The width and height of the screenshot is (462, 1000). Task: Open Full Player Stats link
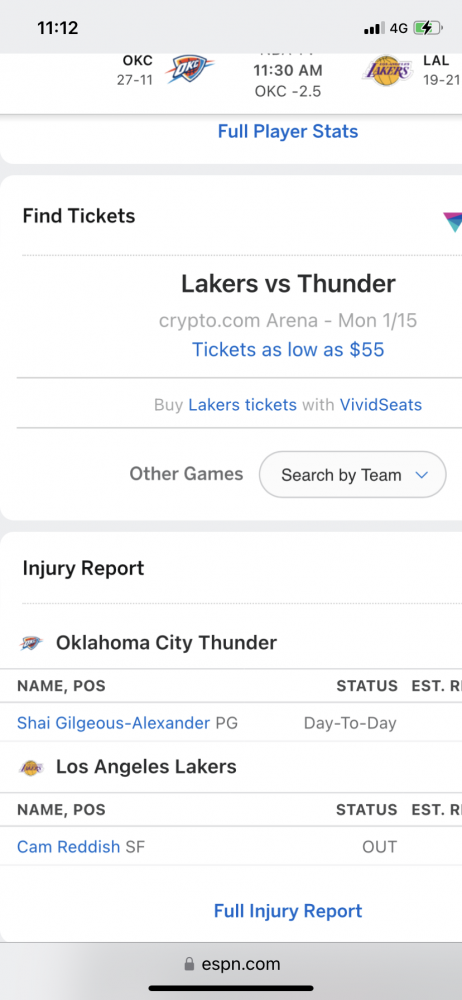(288, 131)
